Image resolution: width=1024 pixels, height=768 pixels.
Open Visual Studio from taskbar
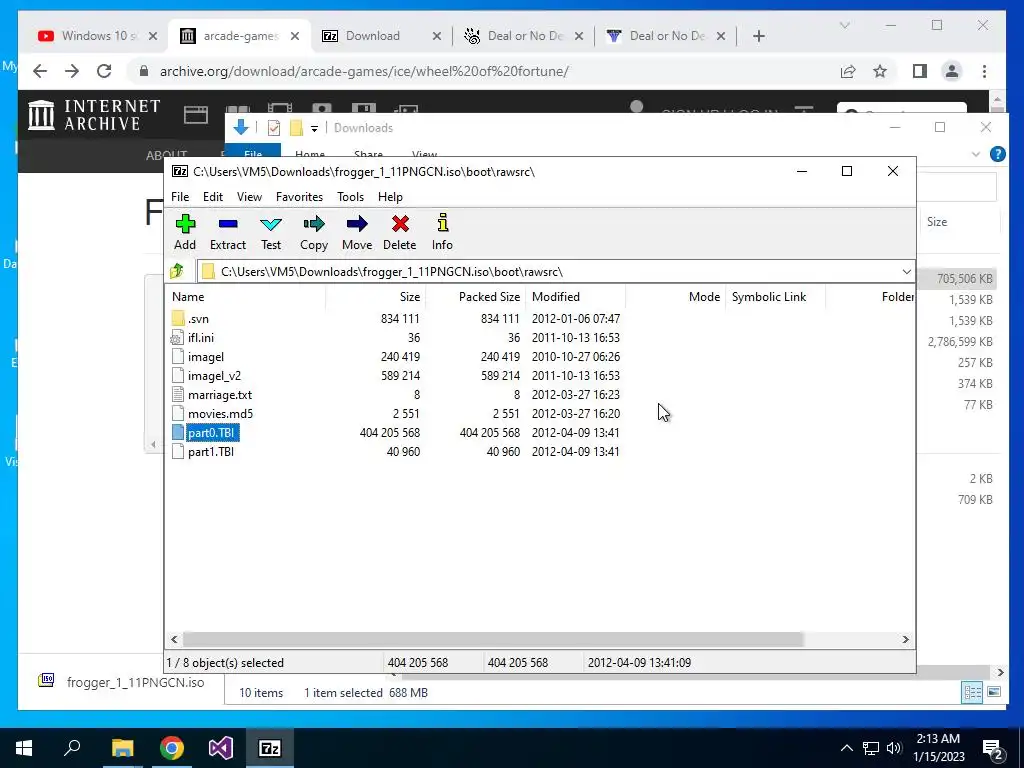tap(221, 748)
